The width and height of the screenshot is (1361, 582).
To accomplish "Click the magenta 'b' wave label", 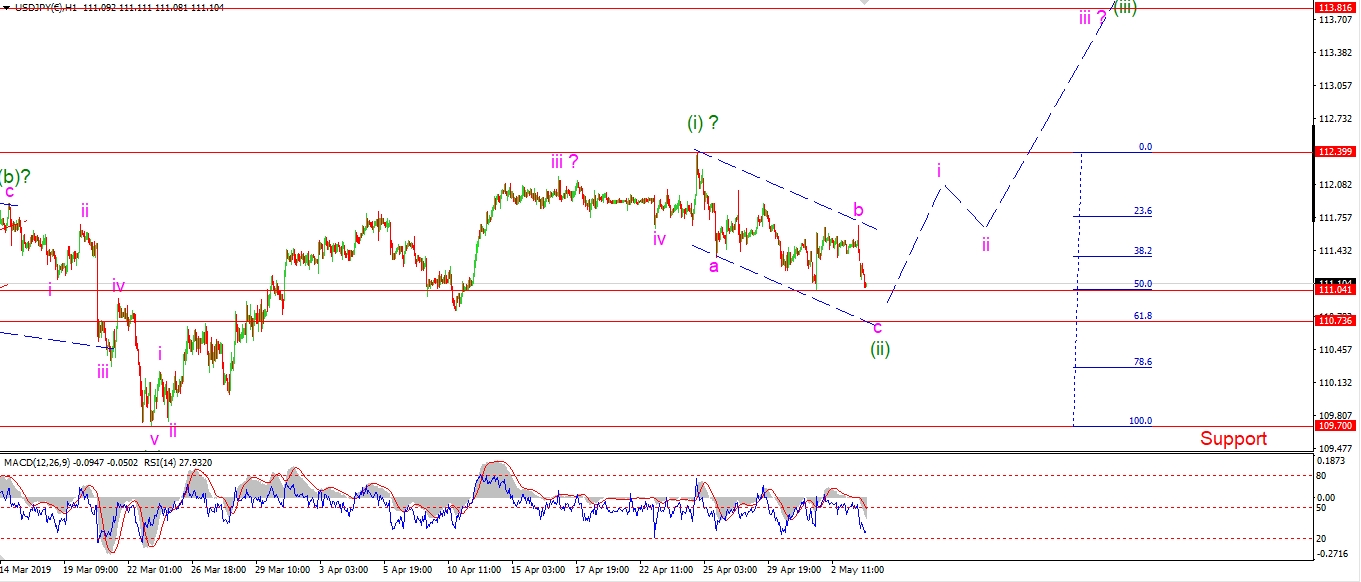I will click(x=858, y=210).
